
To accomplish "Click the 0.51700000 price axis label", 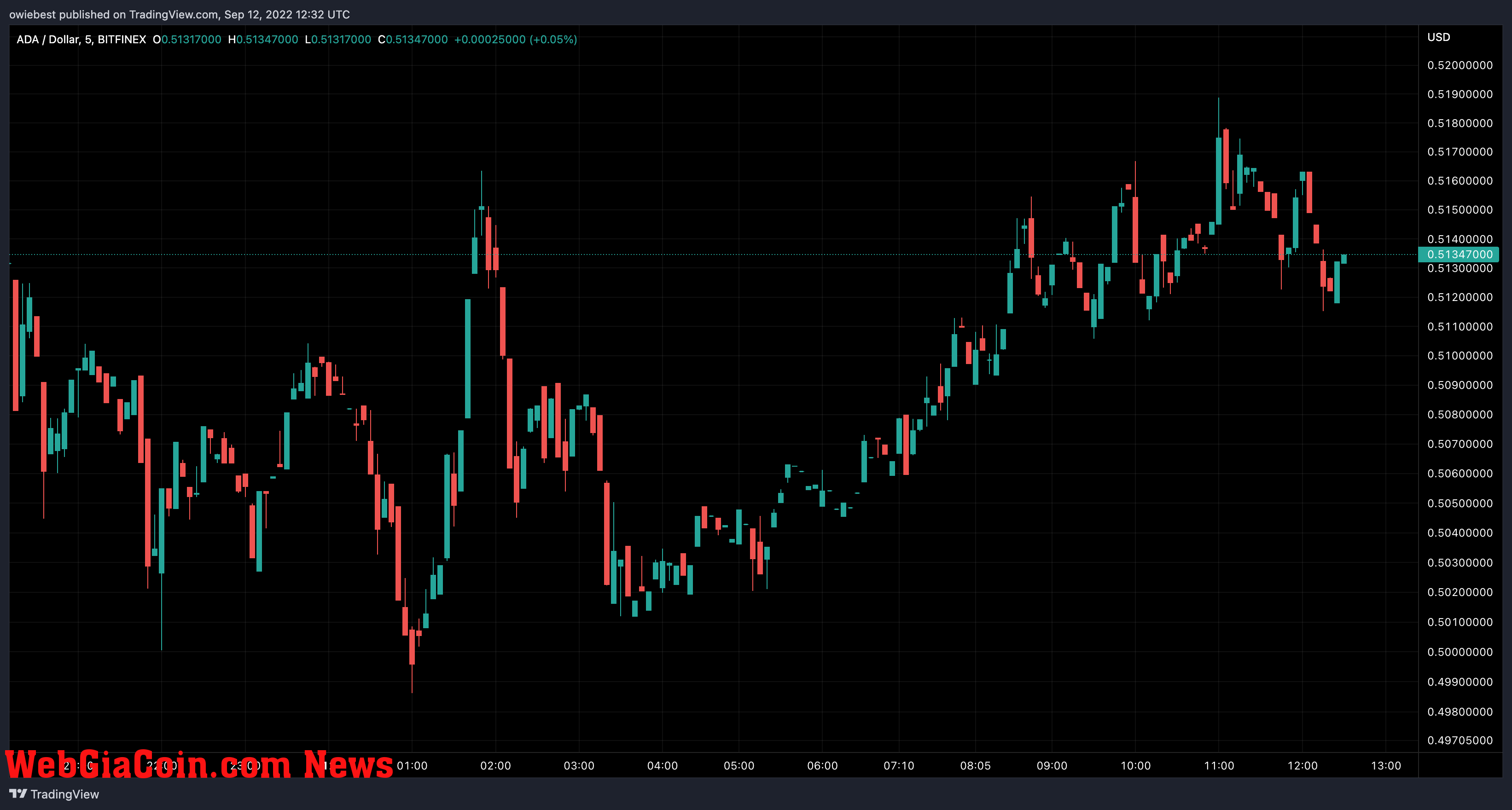I will (1460, 152).
